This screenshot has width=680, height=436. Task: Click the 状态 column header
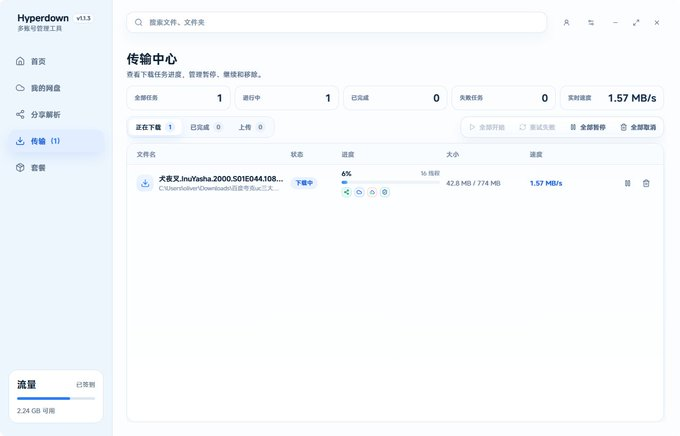[297, 154]
